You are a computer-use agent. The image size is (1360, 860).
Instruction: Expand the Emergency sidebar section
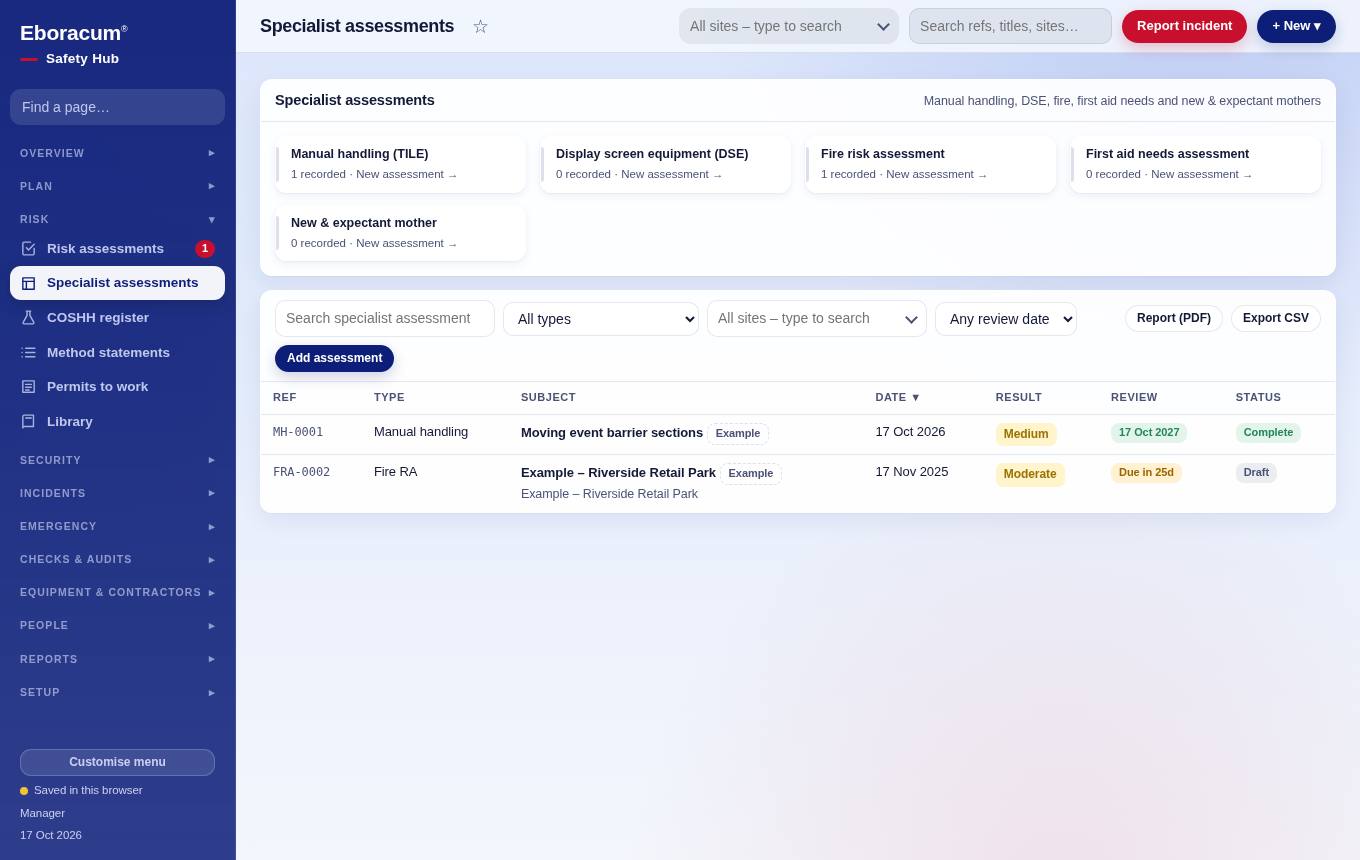pos(117,526)
